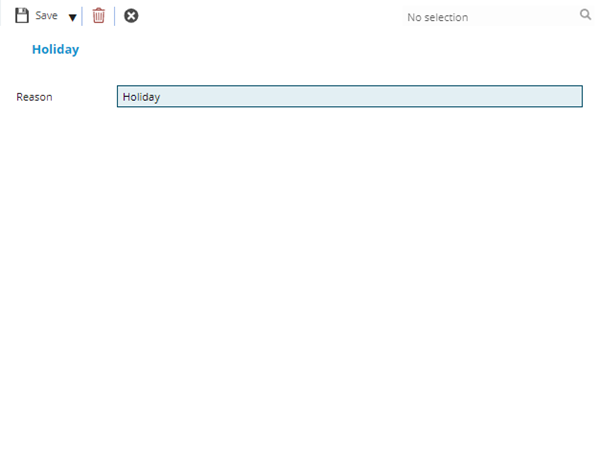This screenshot has width=600, height=461.
Task: Click the circled X cancel icon
Action: [x=131, y=16]
